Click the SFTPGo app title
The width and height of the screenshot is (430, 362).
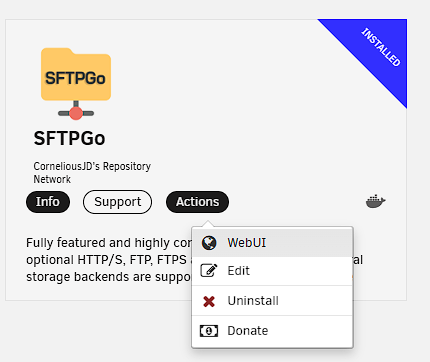click(x=69, y=138)
